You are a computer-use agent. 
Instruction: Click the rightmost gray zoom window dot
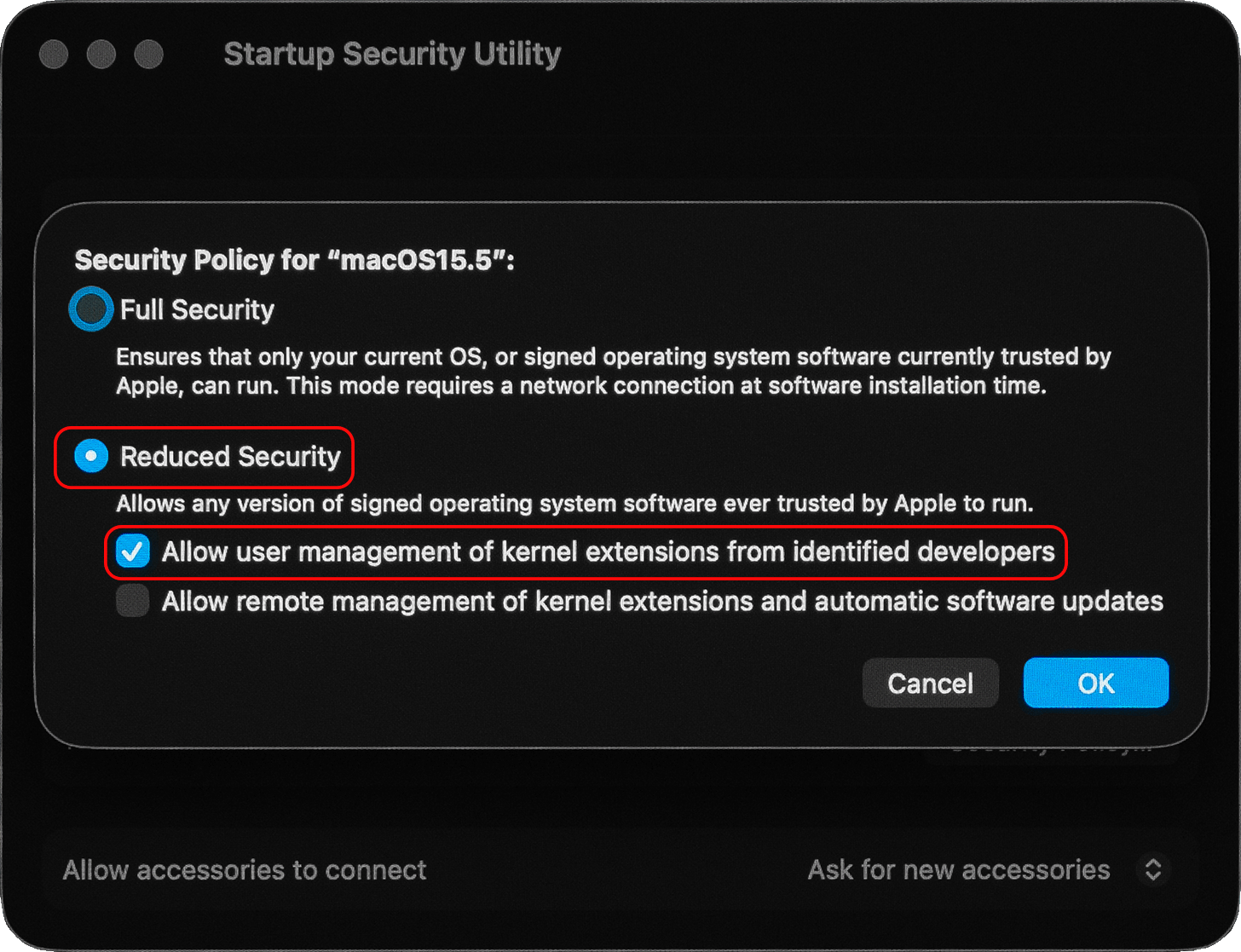pos(149,55)
